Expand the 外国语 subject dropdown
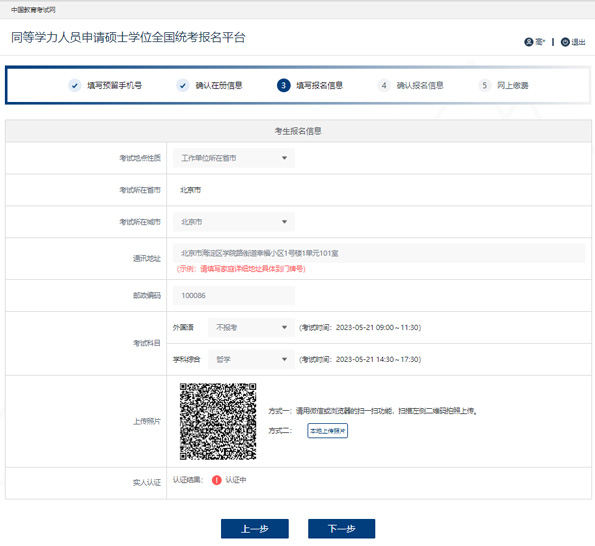 pos(251,327)
